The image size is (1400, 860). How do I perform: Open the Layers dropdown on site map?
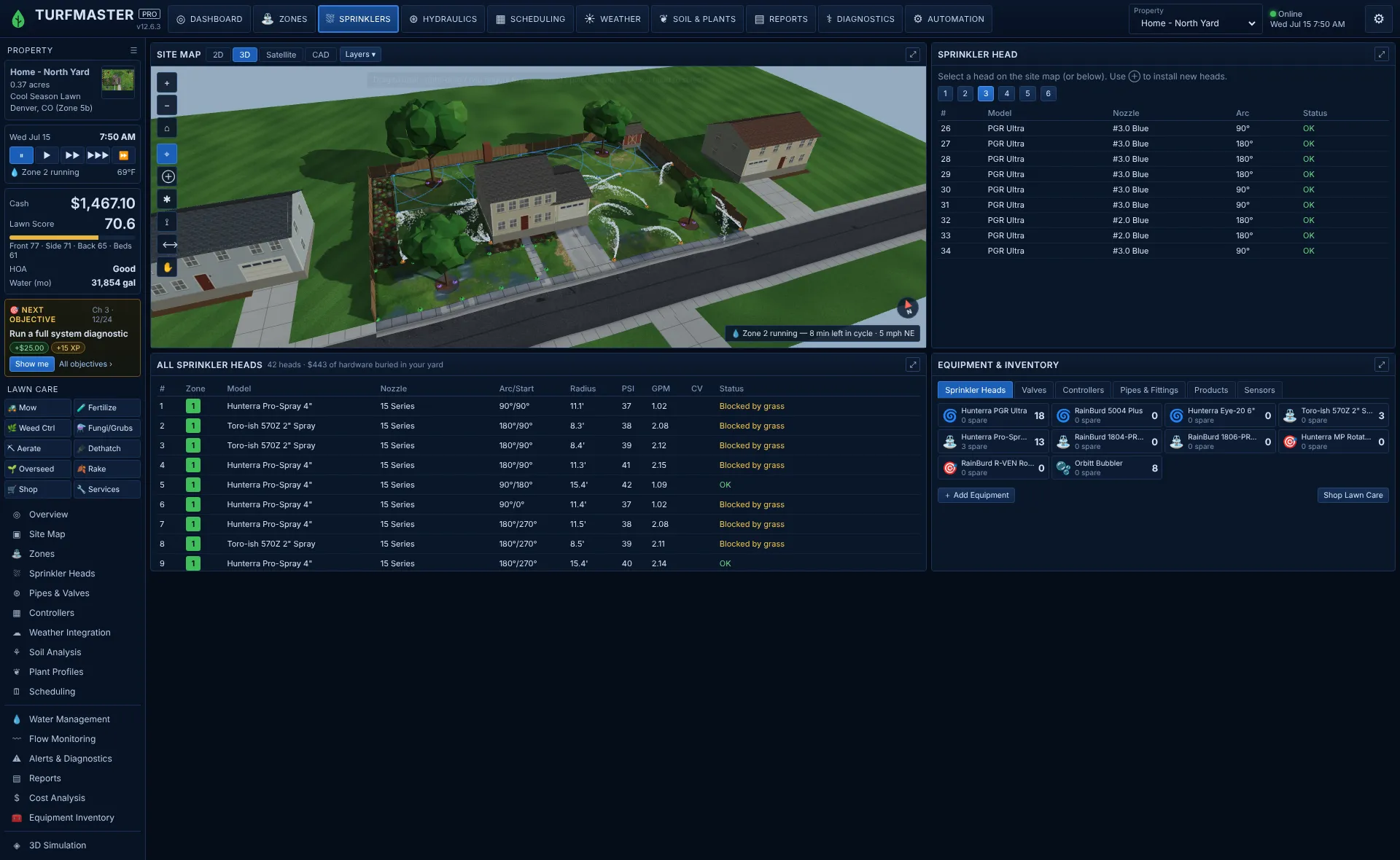[360, 55]
